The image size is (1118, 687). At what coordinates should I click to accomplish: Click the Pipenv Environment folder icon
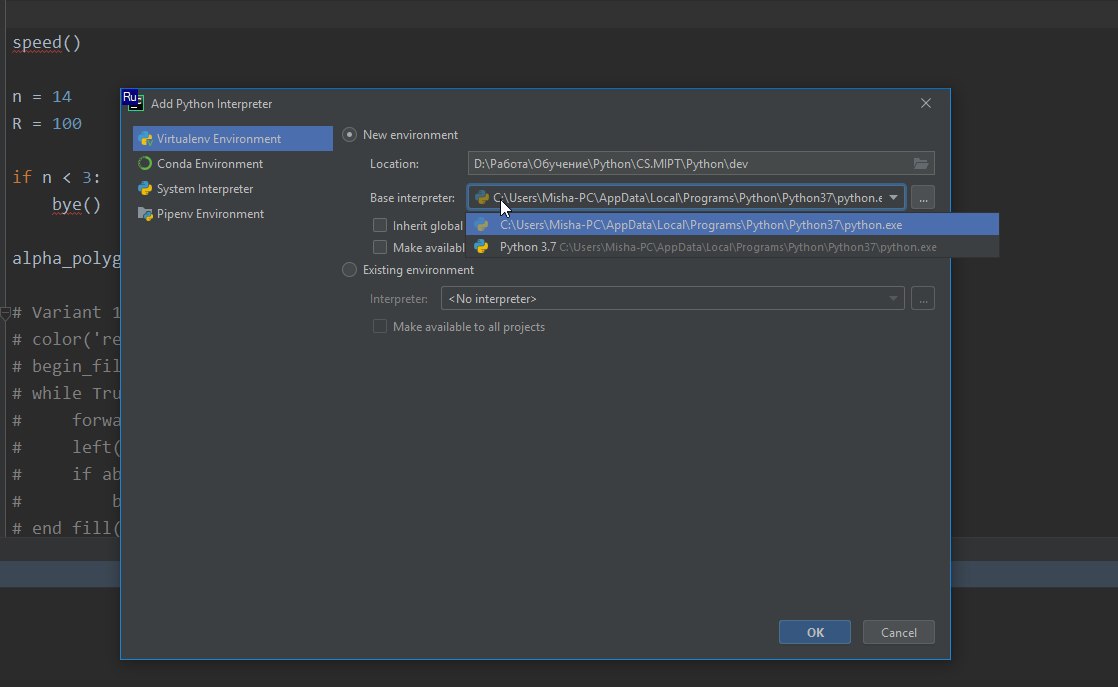(x=145, y=214)
